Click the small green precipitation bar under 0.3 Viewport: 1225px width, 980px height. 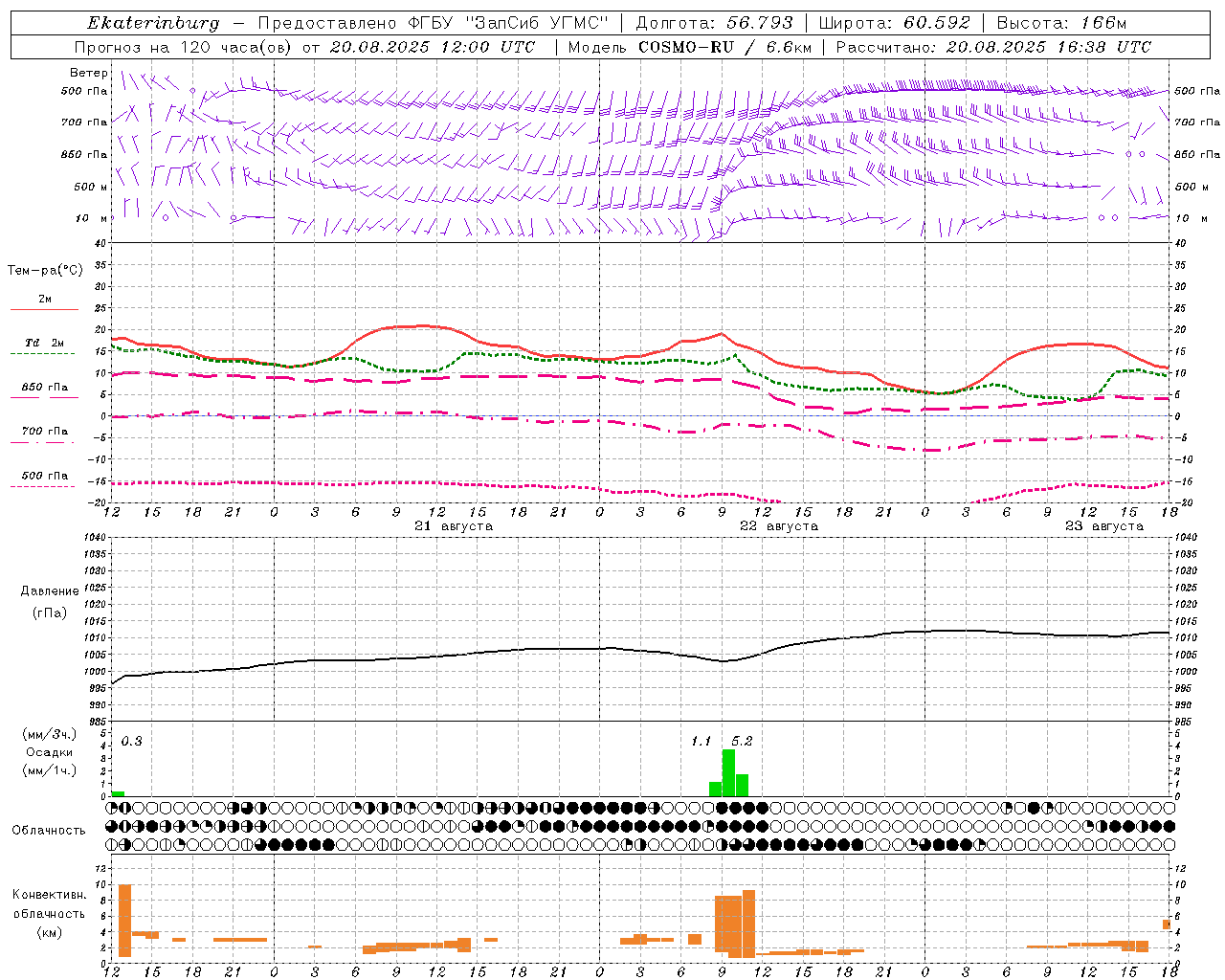[x=118, y=794]
